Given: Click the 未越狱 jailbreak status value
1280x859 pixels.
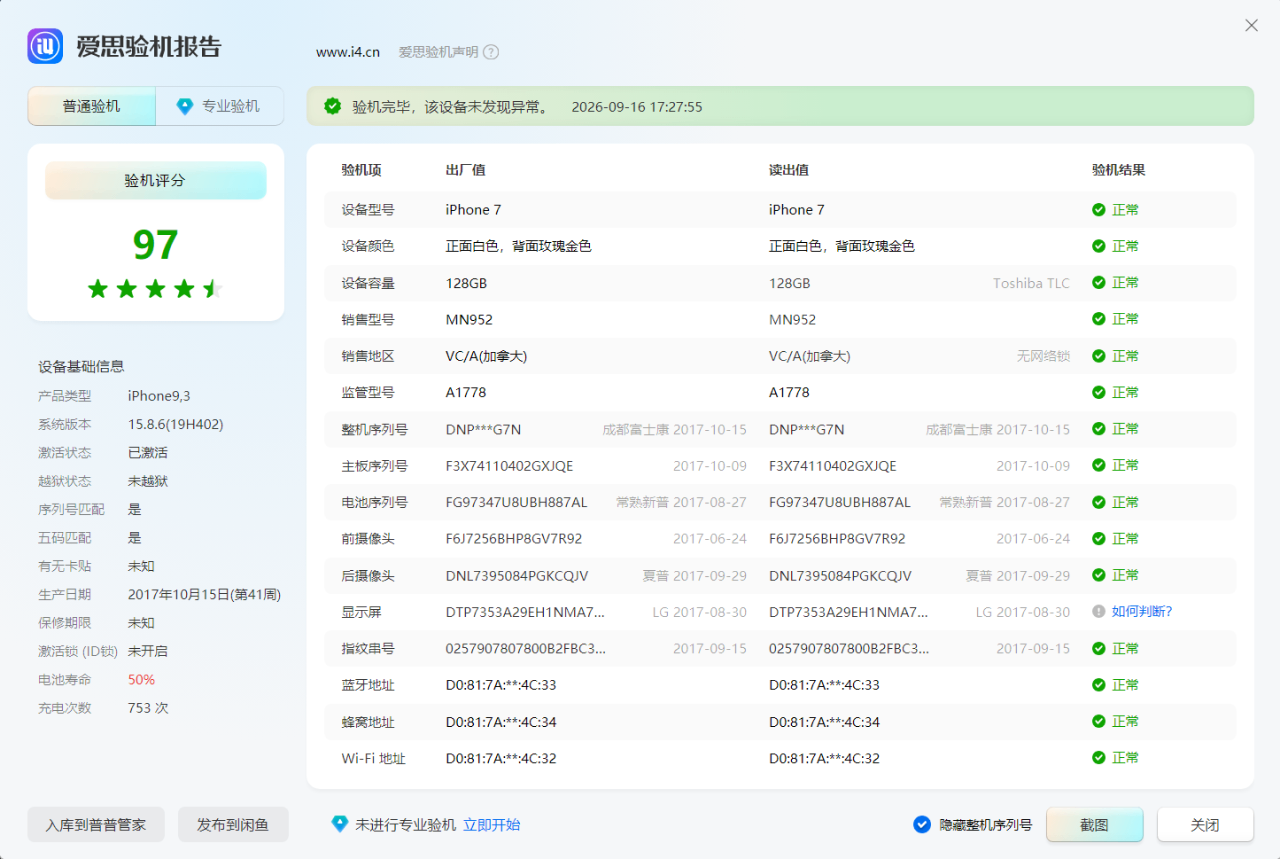Looking at the screenshot, I should point(148,481).
